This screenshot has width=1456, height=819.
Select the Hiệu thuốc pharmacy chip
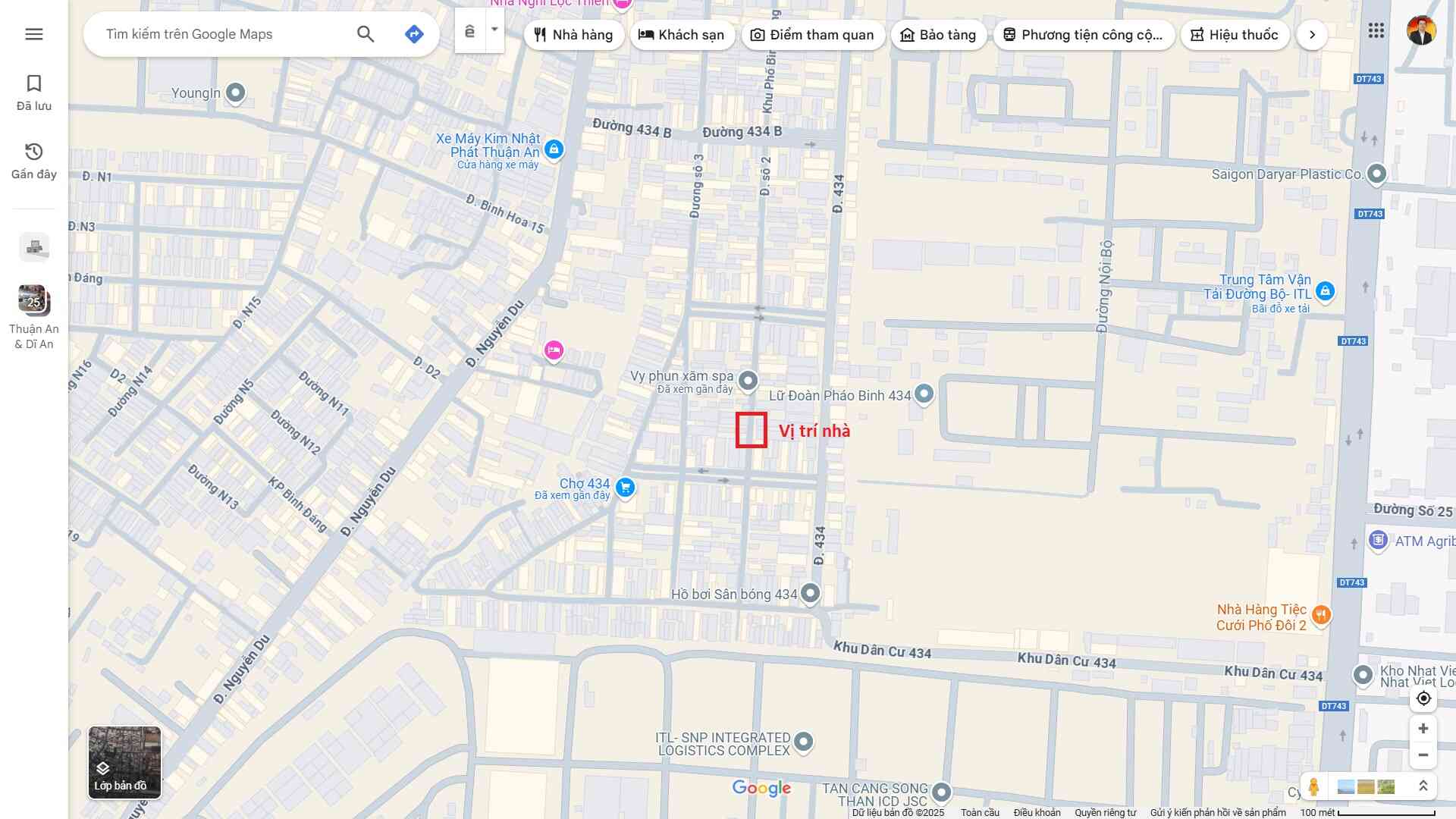[x=1235, y=35]
